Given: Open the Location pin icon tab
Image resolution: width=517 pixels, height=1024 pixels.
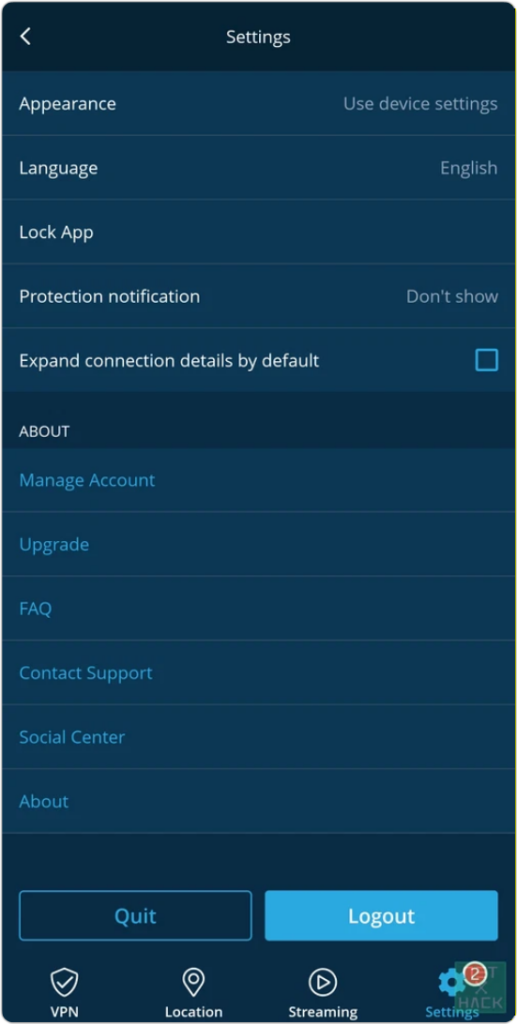Looking at the screenshot, I should pos(193,982).
